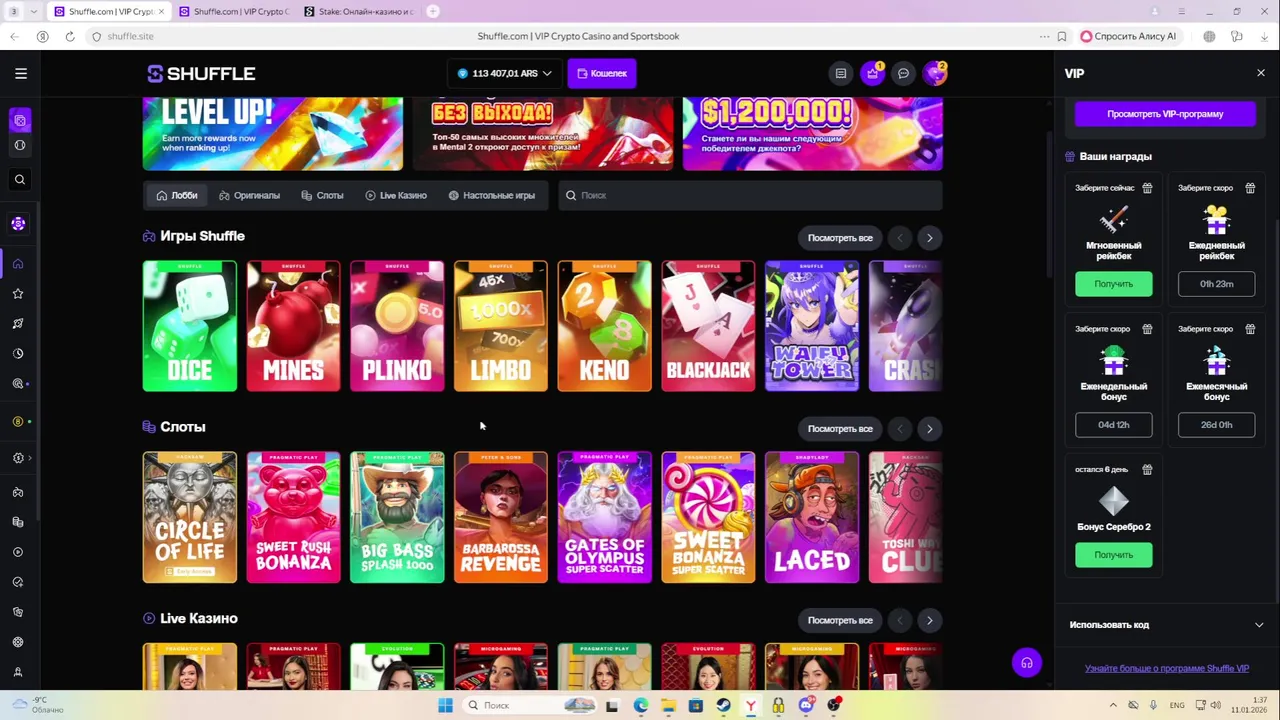Go to next Слоты games arrow
The image size is (1280, 720).
click(929, 429)
